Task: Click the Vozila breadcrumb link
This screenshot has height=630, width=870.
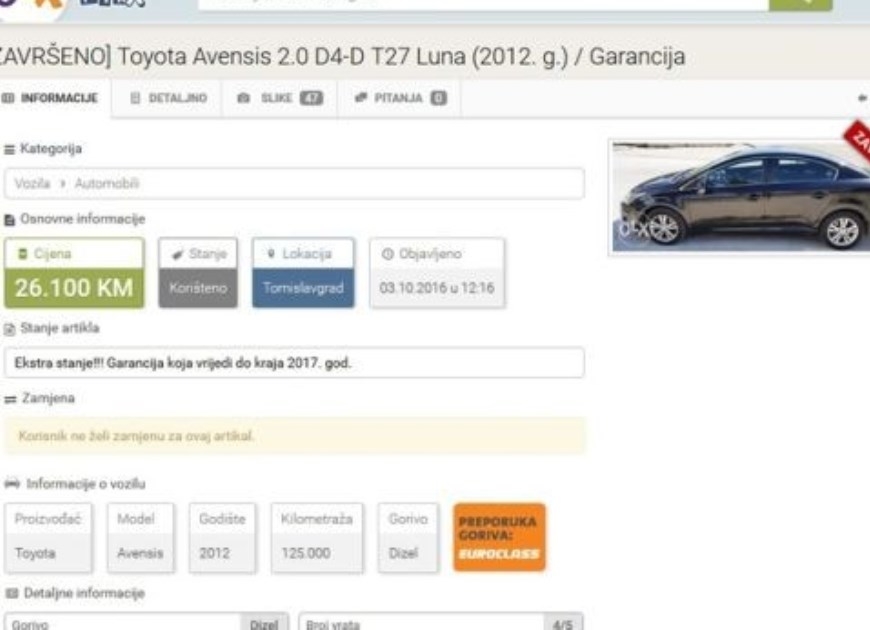Action: click(x=32, y=183)
